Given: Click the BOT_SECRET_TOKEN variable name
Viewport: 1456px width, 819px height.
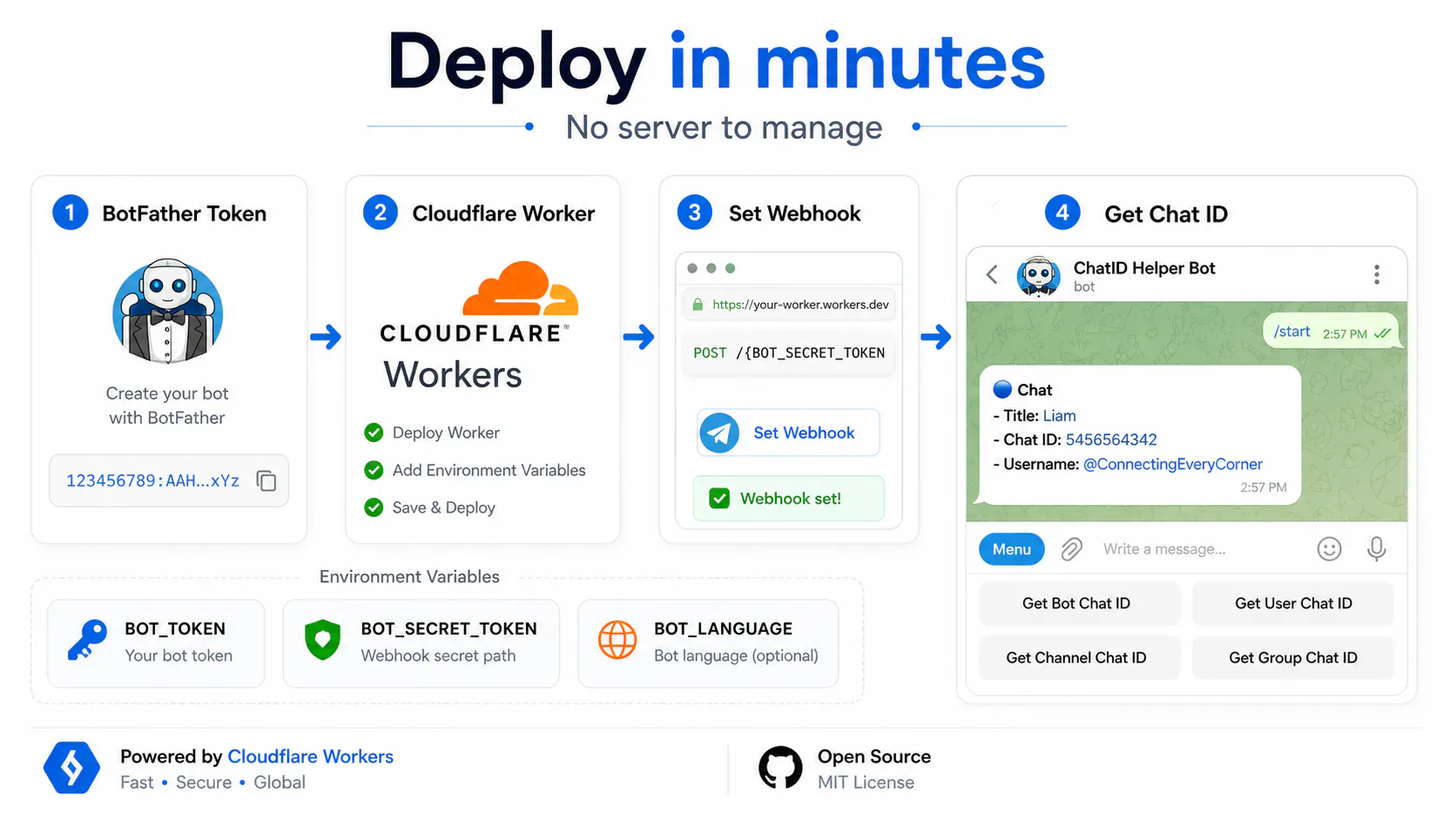Looking at the screenshot, I should (448, 628).
